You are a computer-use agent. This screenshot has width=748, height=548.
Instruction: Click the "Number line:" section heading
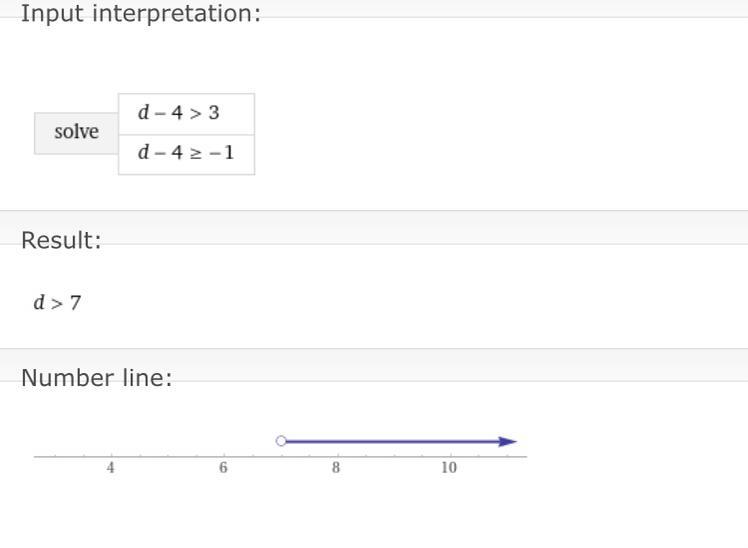[x=96, y=378]
